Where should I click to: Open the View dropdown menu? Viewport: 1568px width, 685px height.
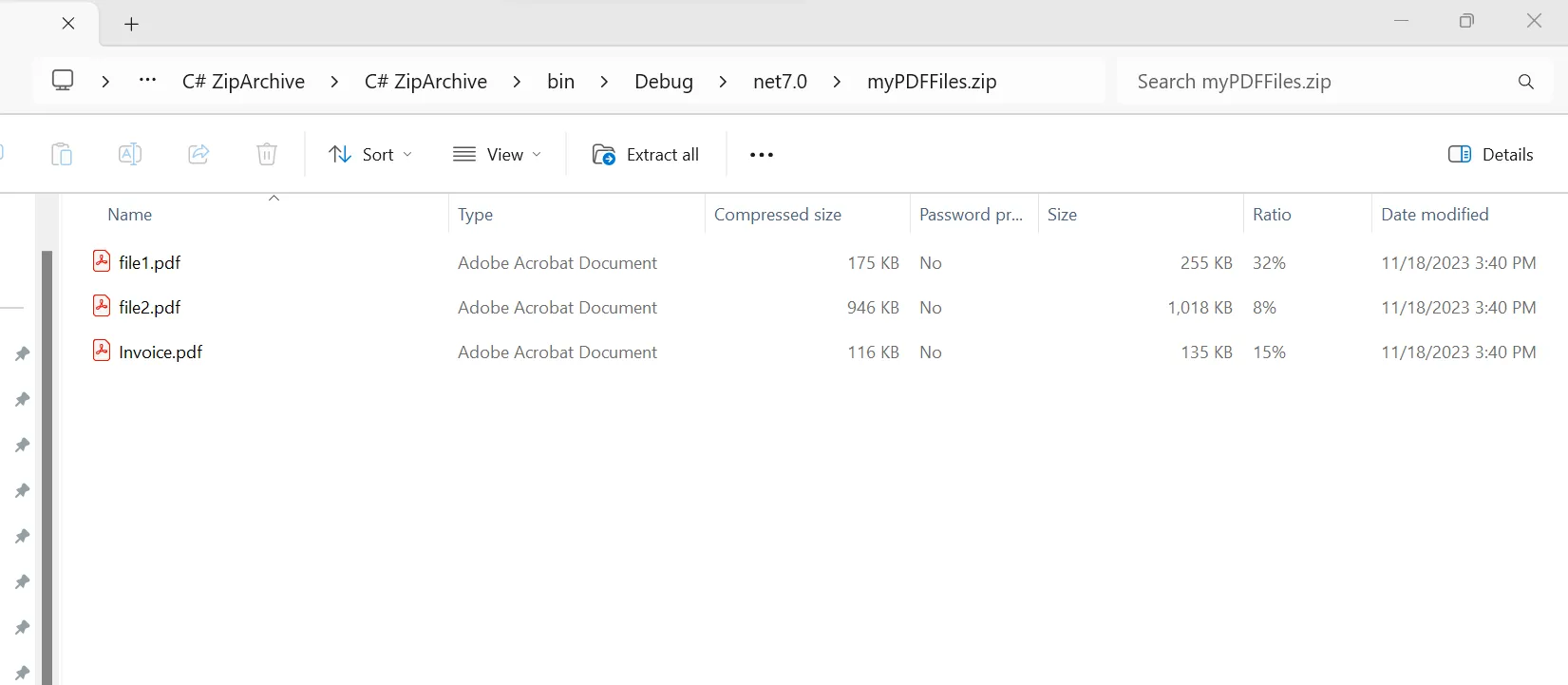[497, 155]
